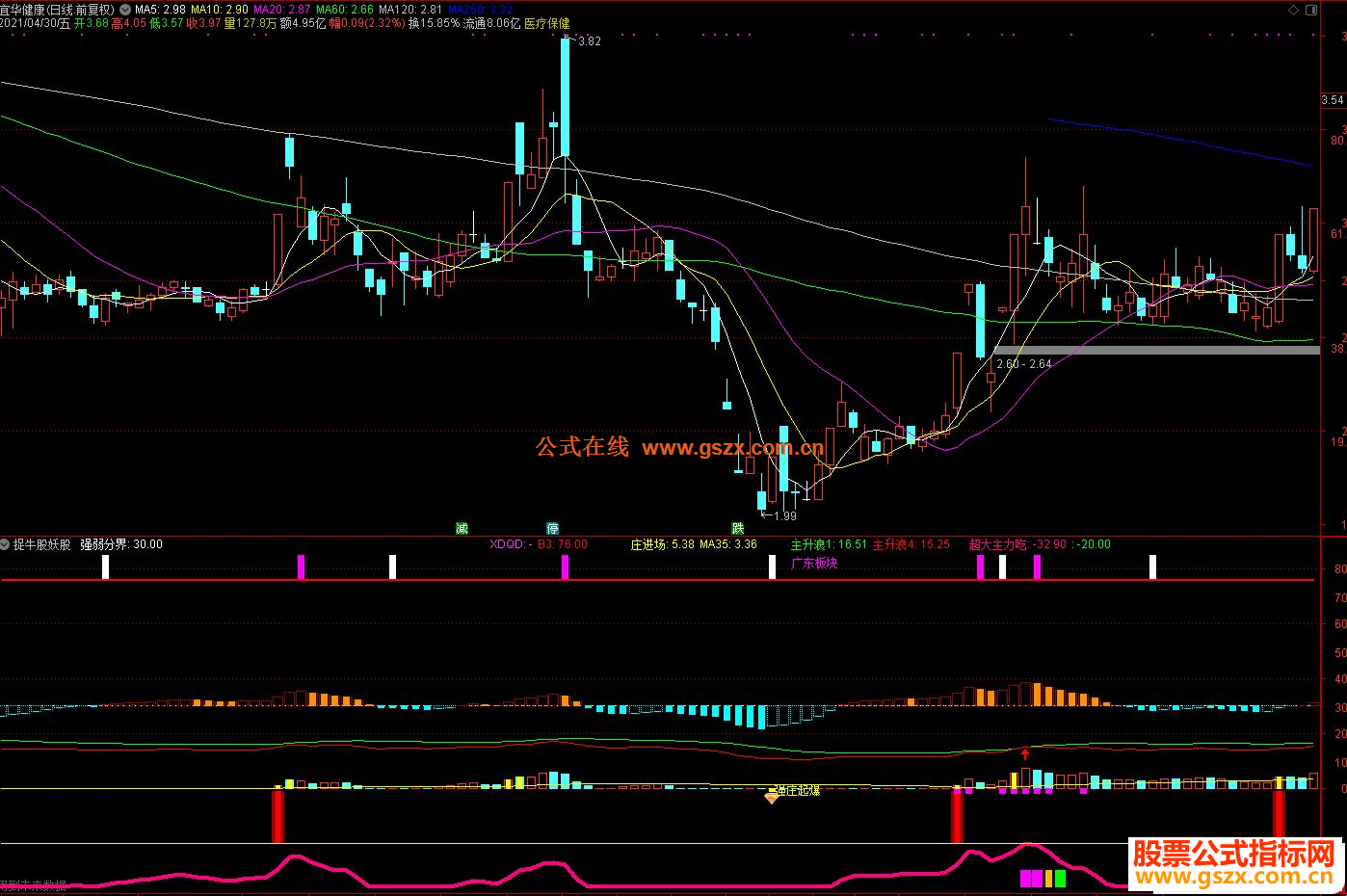Click the red up arrow in the indicator panel

pos(1025,753)
